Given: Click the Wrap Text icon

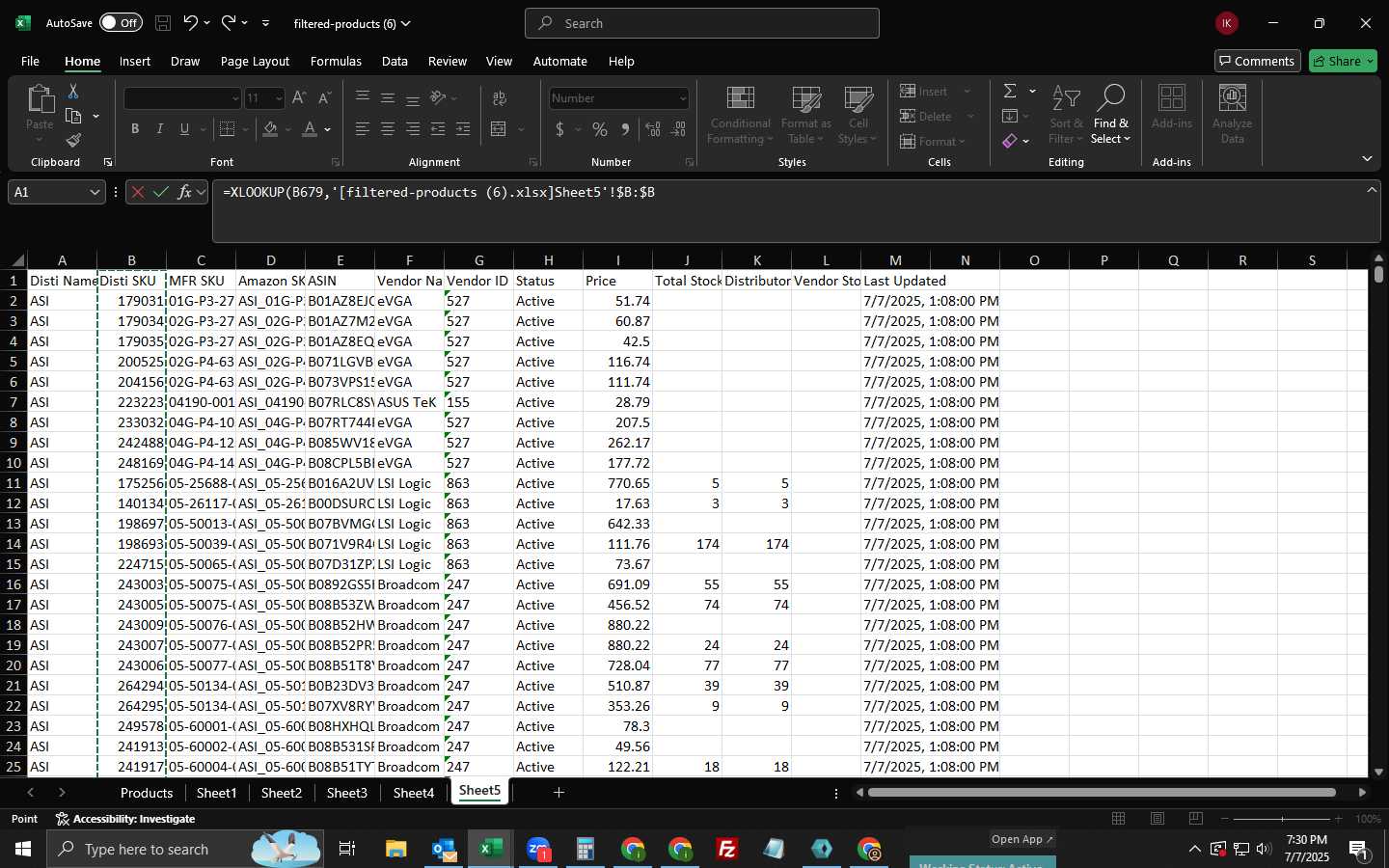Looking at the screenshot, I should (x=499, y=98).
